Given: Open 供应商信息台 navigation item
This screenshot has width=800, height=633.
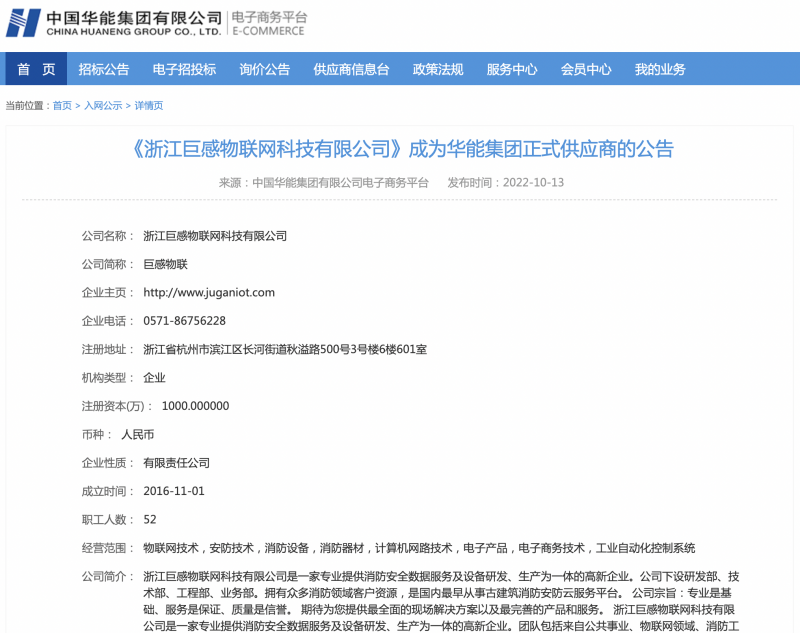Looking at the screenshot, I should (x=351, y=69).
